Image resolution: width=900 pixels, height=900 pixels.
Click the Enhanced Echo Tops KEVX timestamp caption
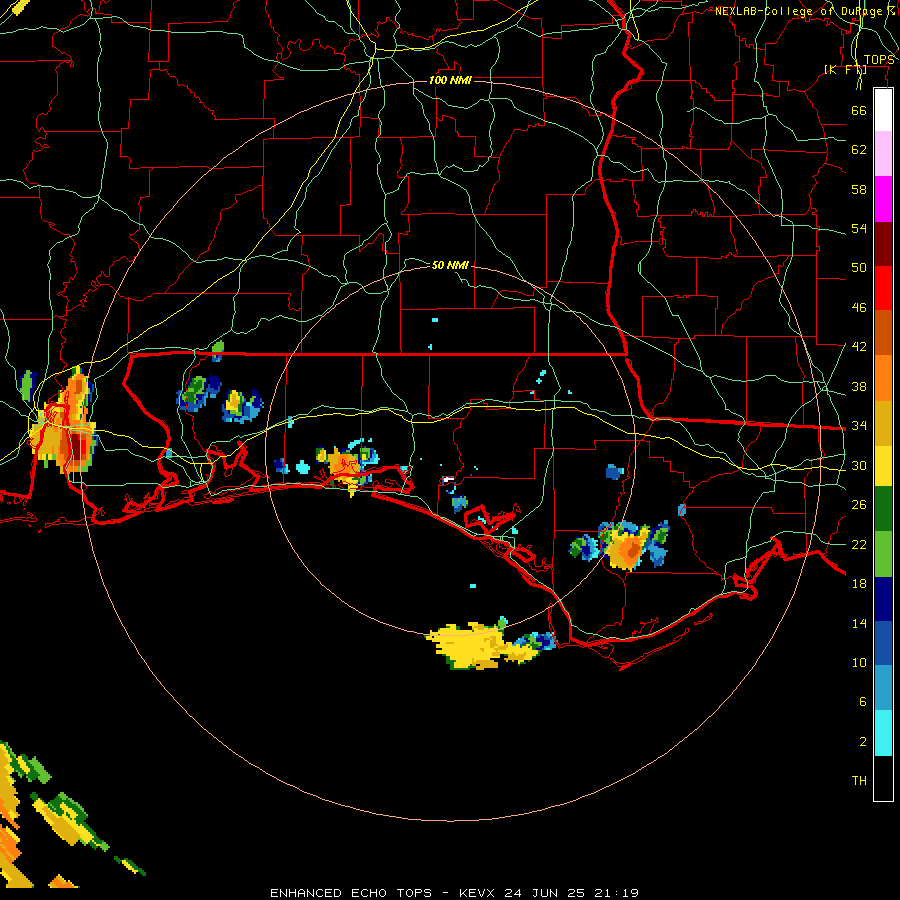(454, 893)
